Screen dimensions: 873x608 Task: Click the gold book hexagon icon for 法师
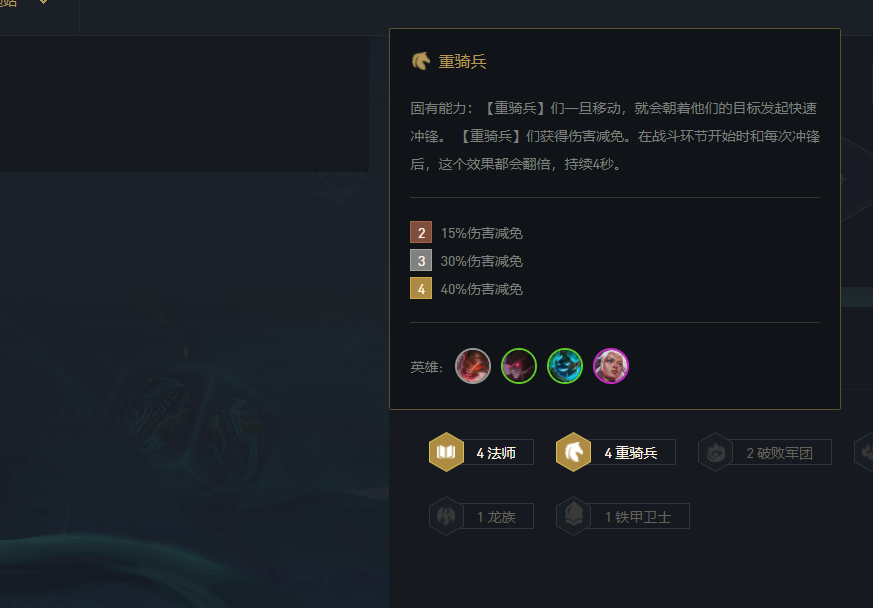pyautogui.click(x=446, y=452)
